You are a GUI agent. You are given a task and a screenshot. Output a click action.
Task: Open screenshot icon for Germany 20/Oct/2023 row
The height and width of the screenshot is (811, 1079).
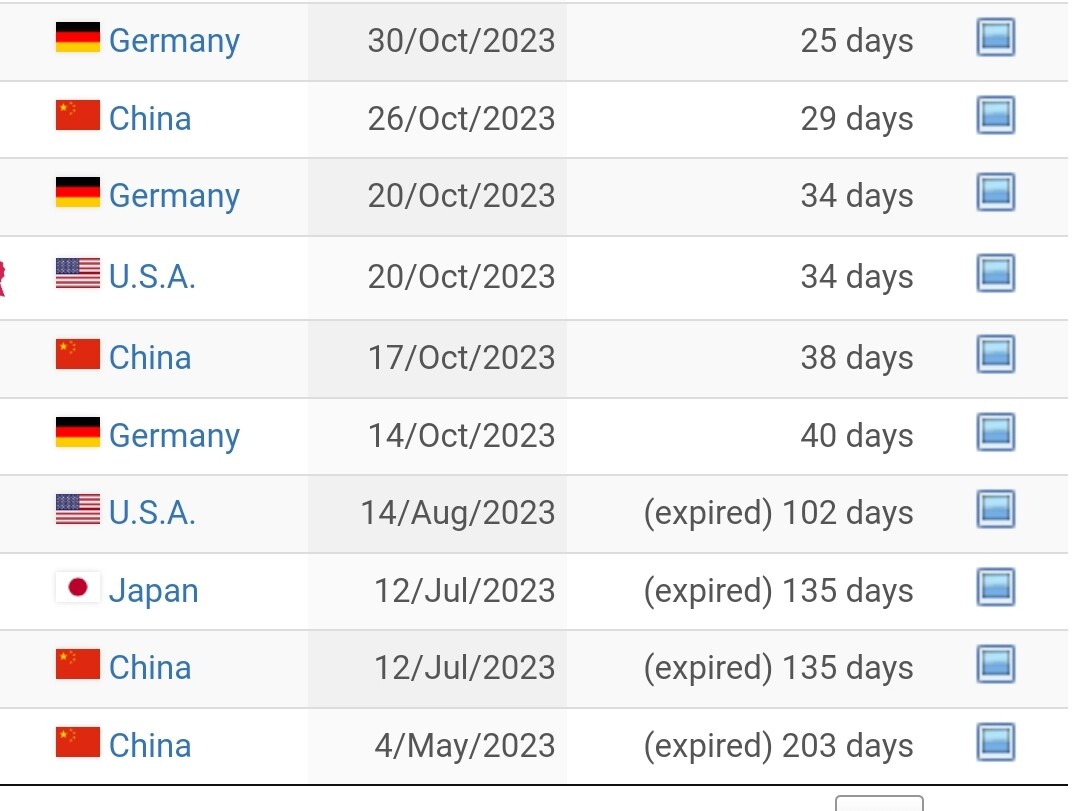point(996,192)
